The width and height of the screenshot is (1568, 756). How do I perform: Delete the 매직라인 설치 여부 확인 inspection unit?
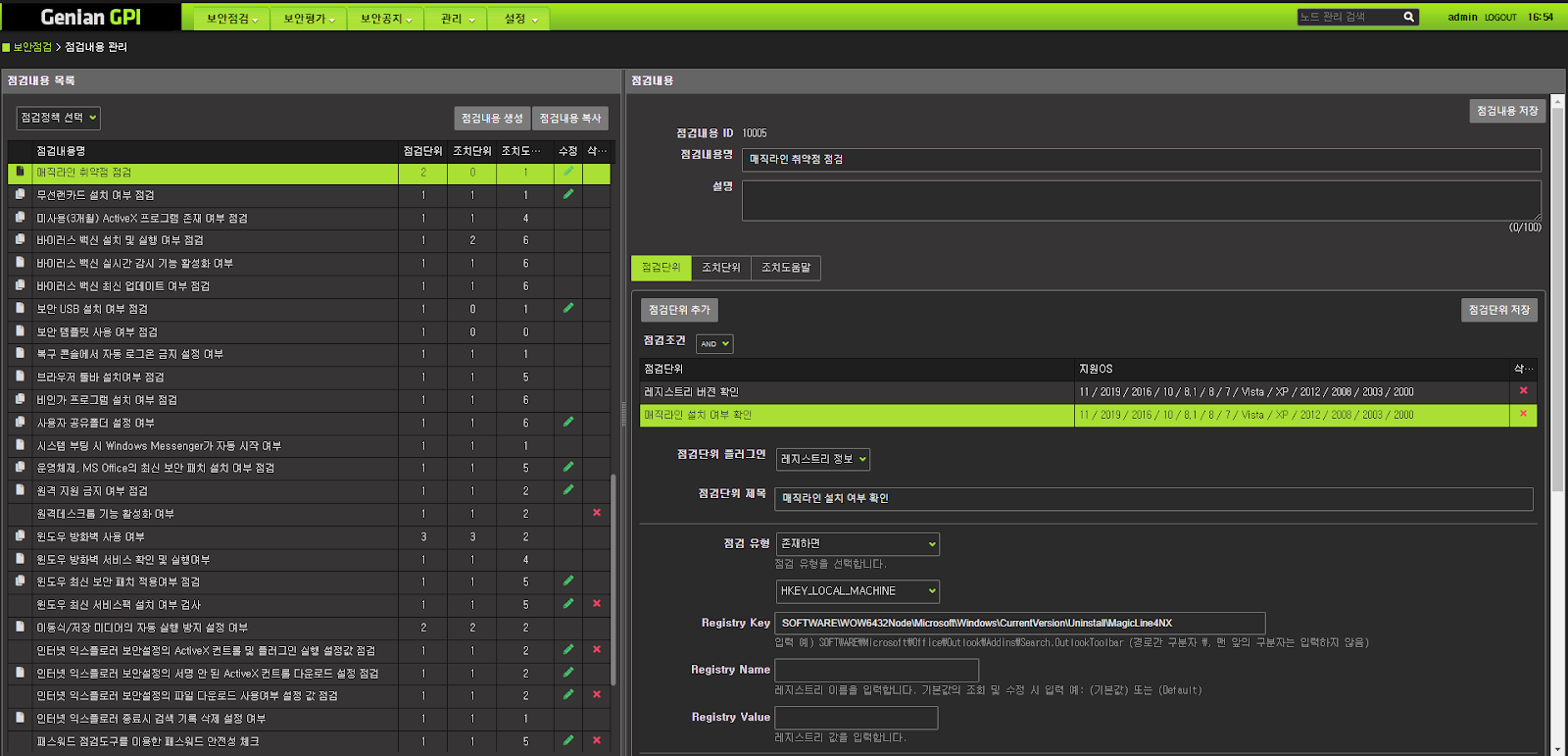(1523, 414)
